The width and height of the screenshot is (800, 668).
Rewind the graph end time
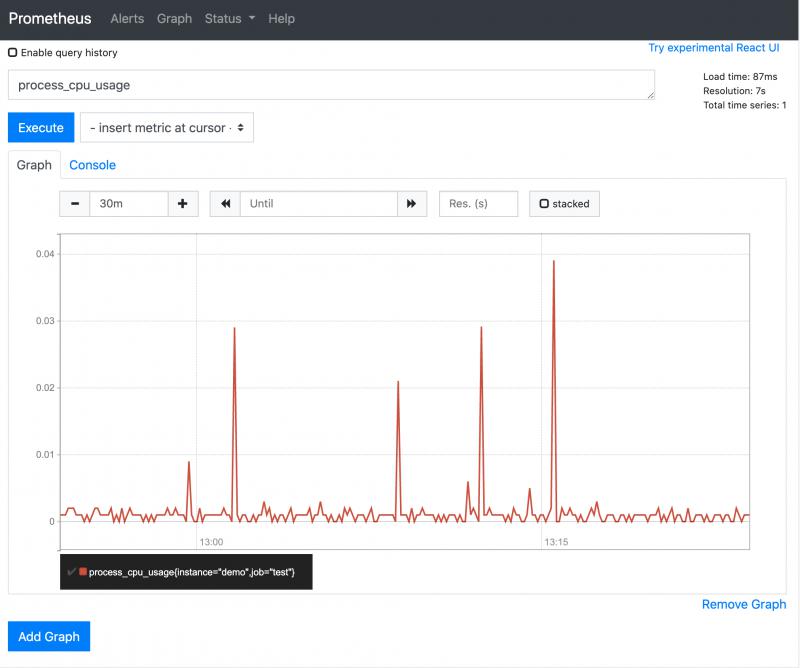click(x=225, y=204)
